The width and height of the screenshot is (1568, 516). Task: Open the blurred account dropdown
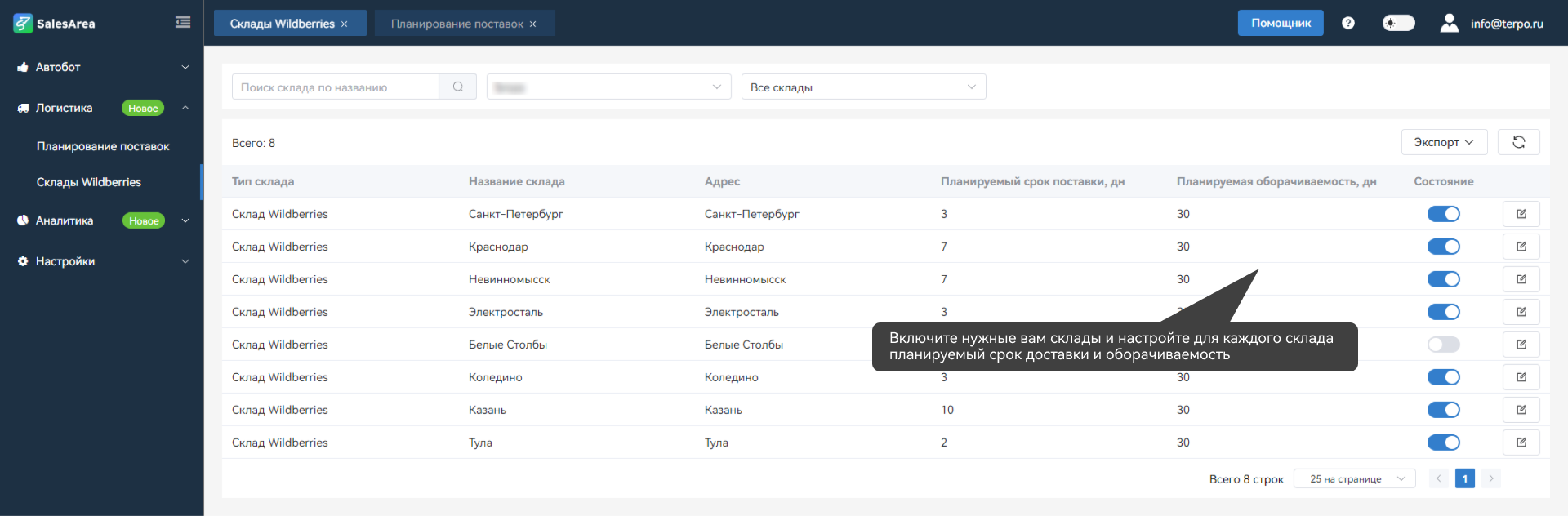609,87
